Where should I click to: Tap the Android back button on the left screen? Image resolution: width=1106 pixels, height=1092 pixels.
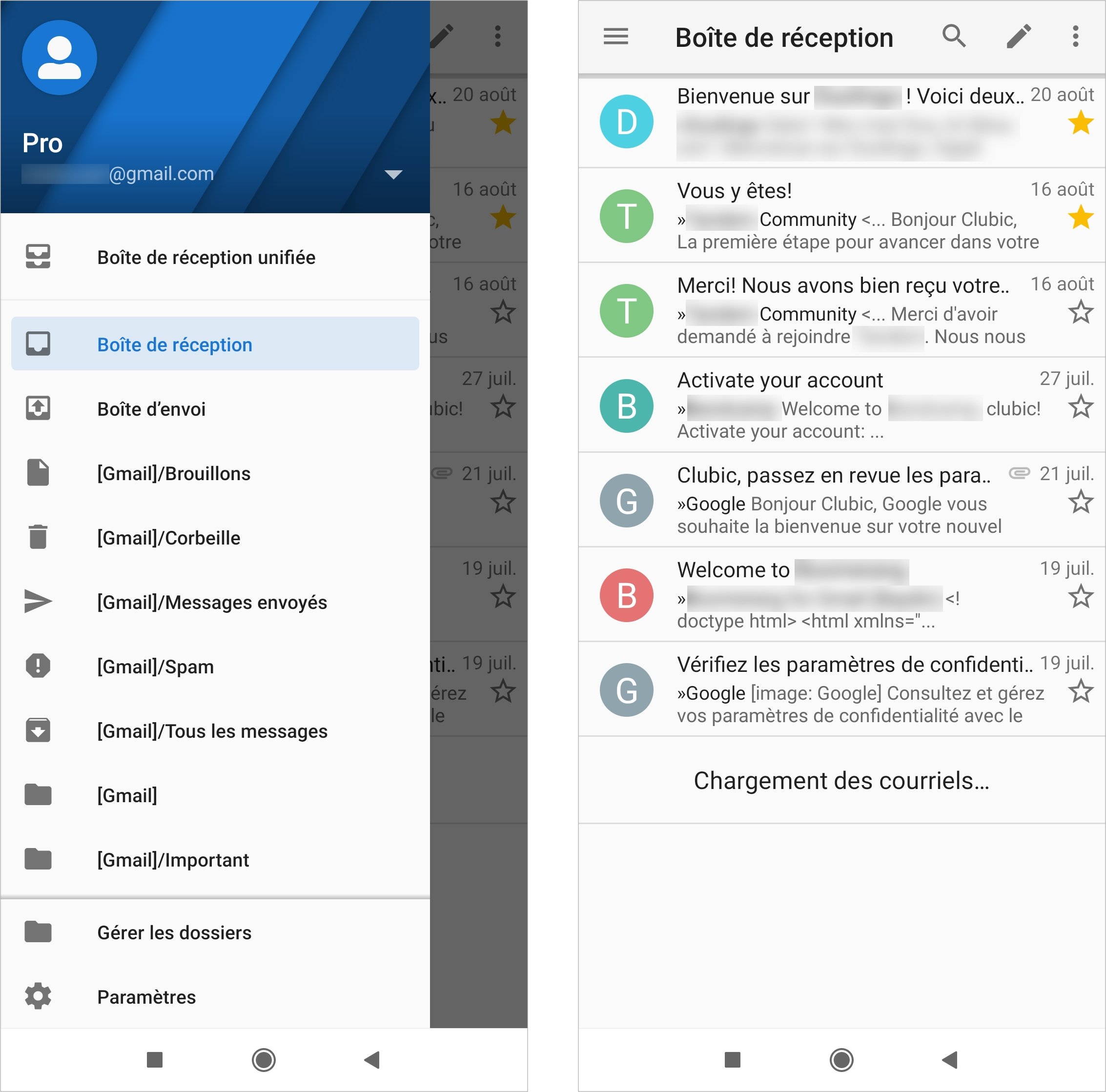click(x=372, y=1060)
